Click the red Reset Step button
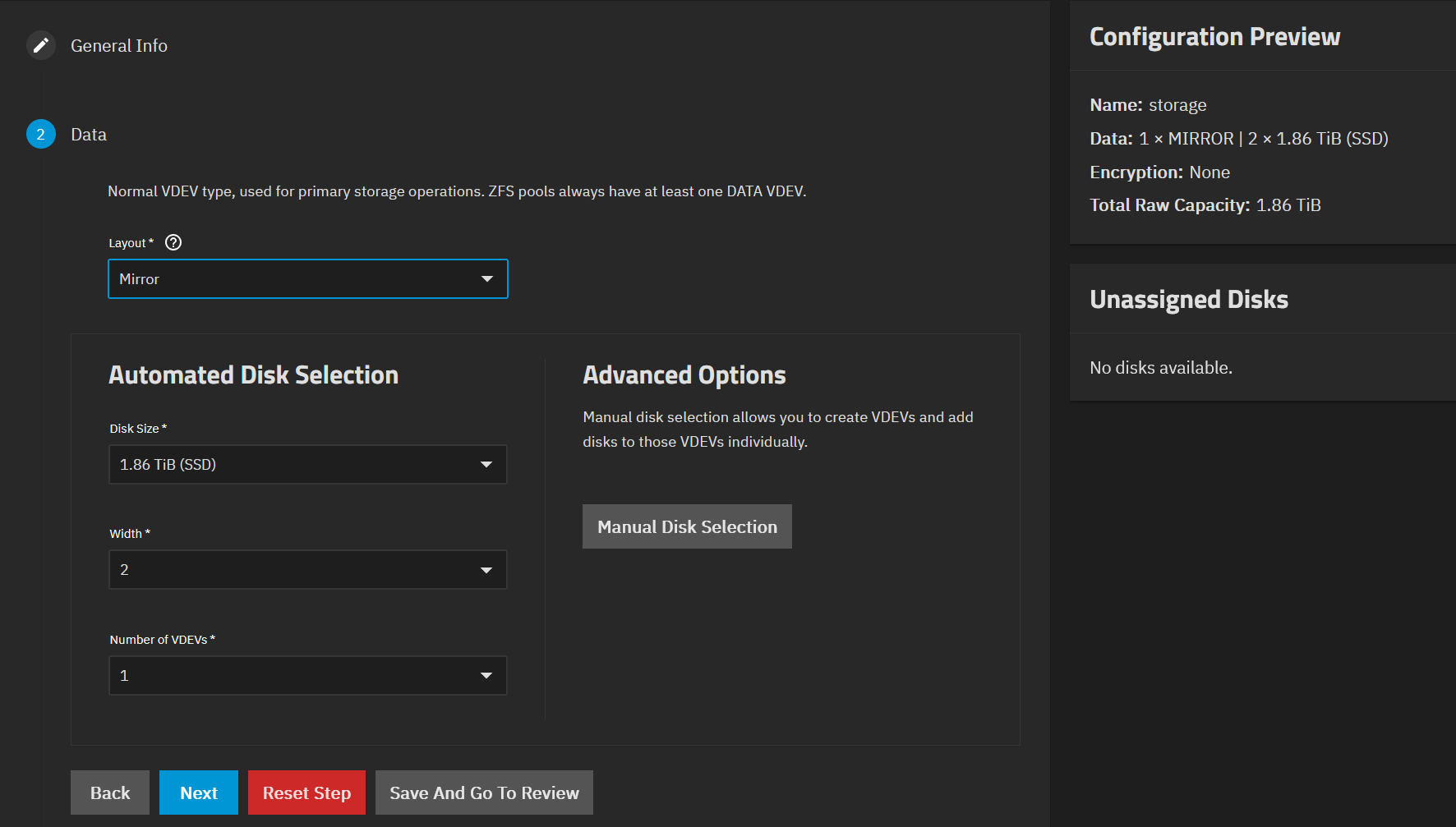Screen dimensions: 1456x827 [306, 793]
